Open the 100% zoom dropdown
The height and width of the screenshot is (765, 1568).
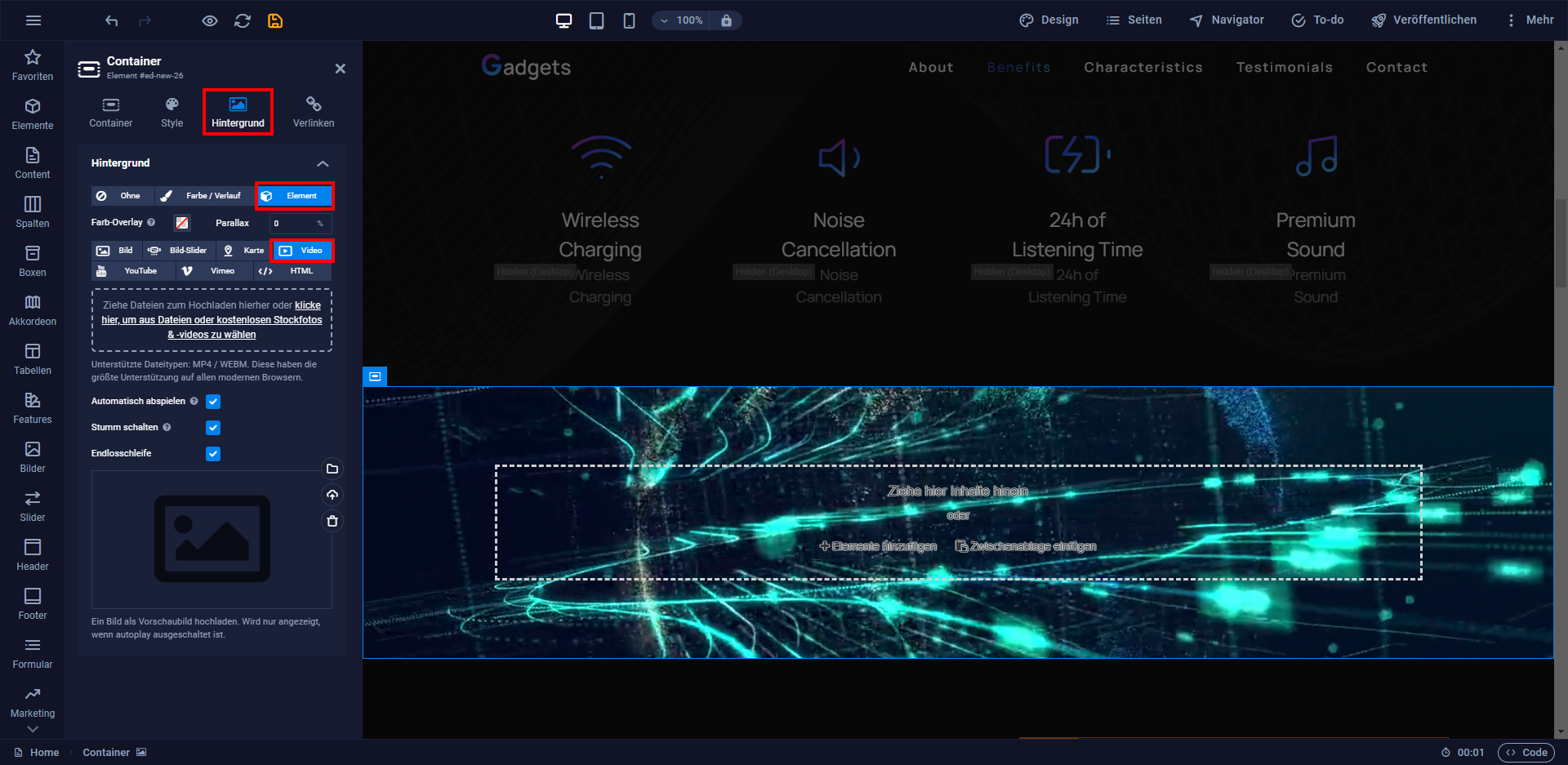pos(681,20)
